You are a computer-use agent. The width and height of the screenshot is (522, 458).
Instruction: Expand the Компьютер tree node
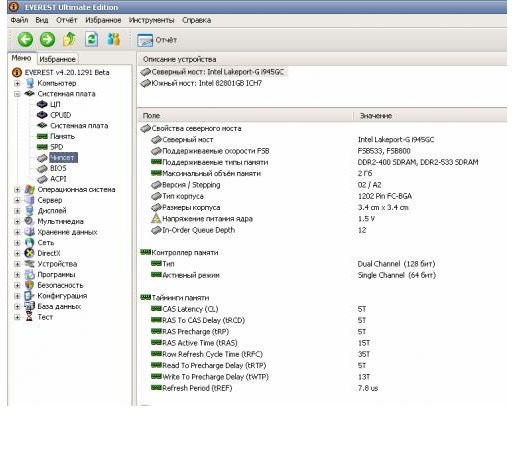(x=17, y=83)
